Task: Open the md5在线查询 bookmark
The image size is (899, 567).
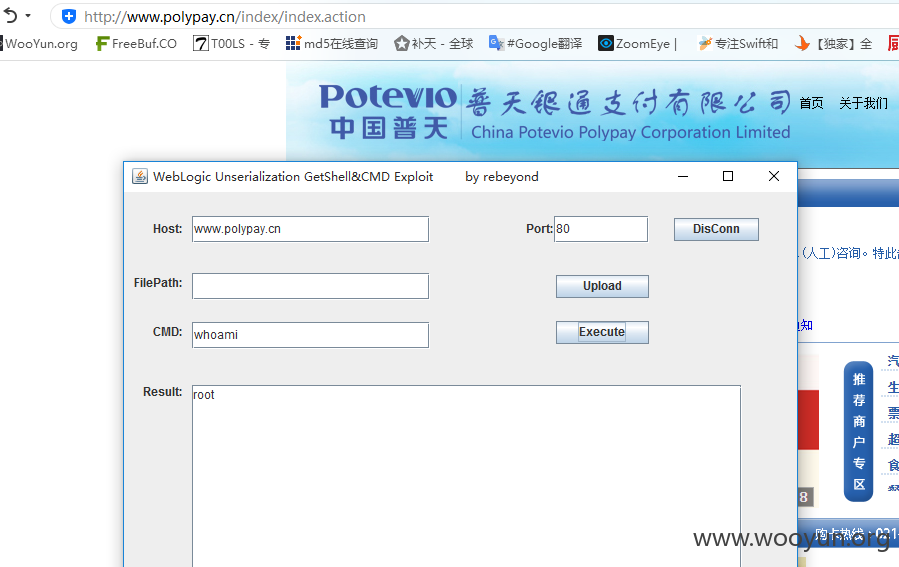Action: (332, 44)
